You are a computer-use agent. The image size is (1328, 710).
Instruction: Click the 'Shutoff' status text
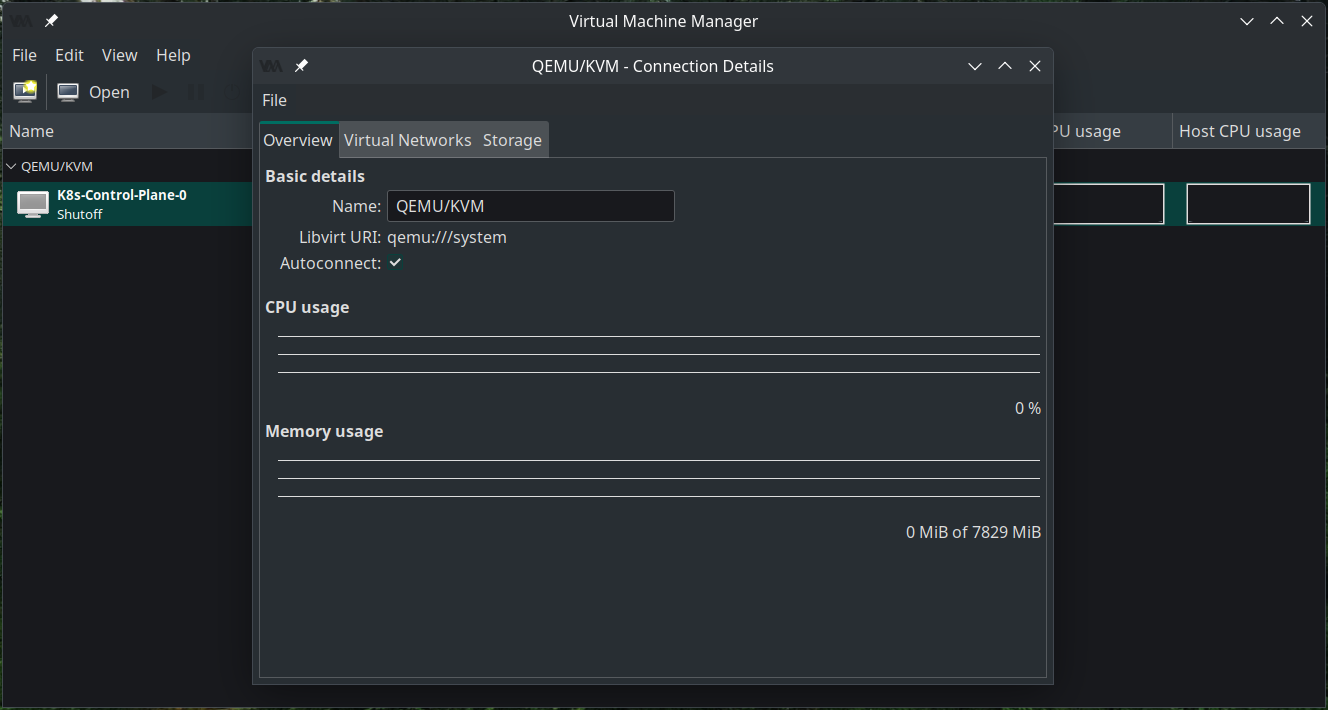pos(80,214)
